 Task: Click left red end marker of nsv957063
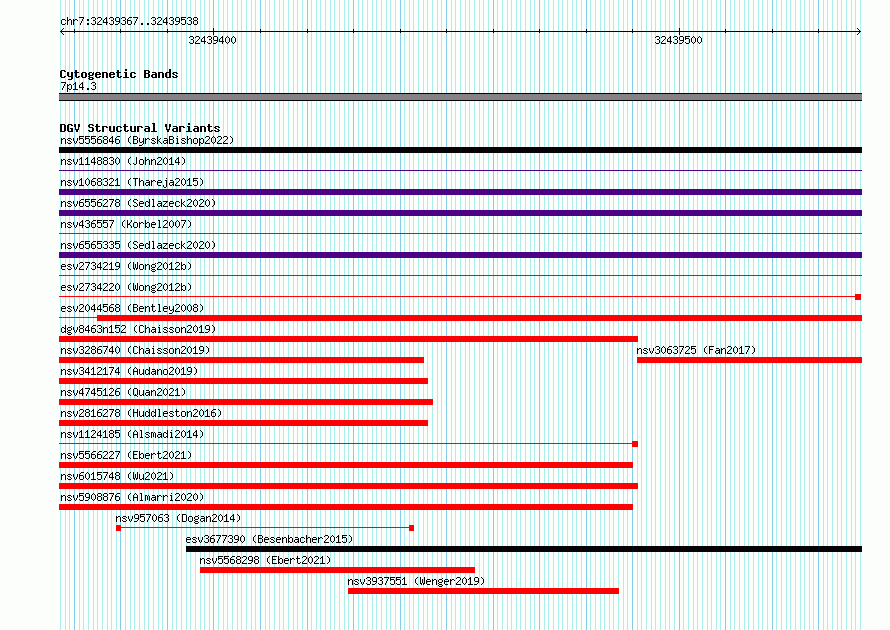click(119, 528)
